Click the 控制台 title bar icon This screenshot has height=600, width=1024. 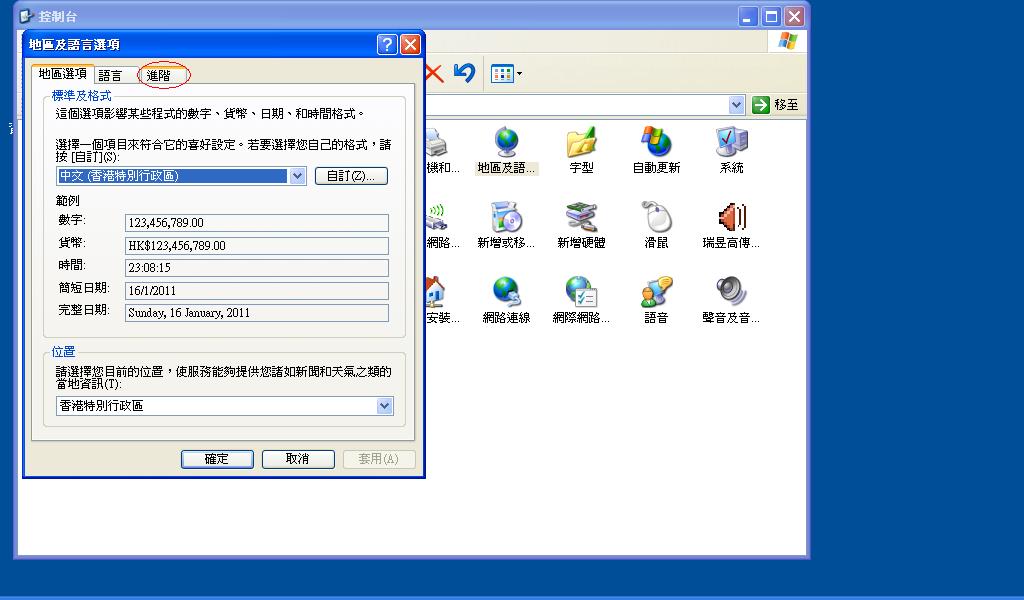[x=26, y=16]
